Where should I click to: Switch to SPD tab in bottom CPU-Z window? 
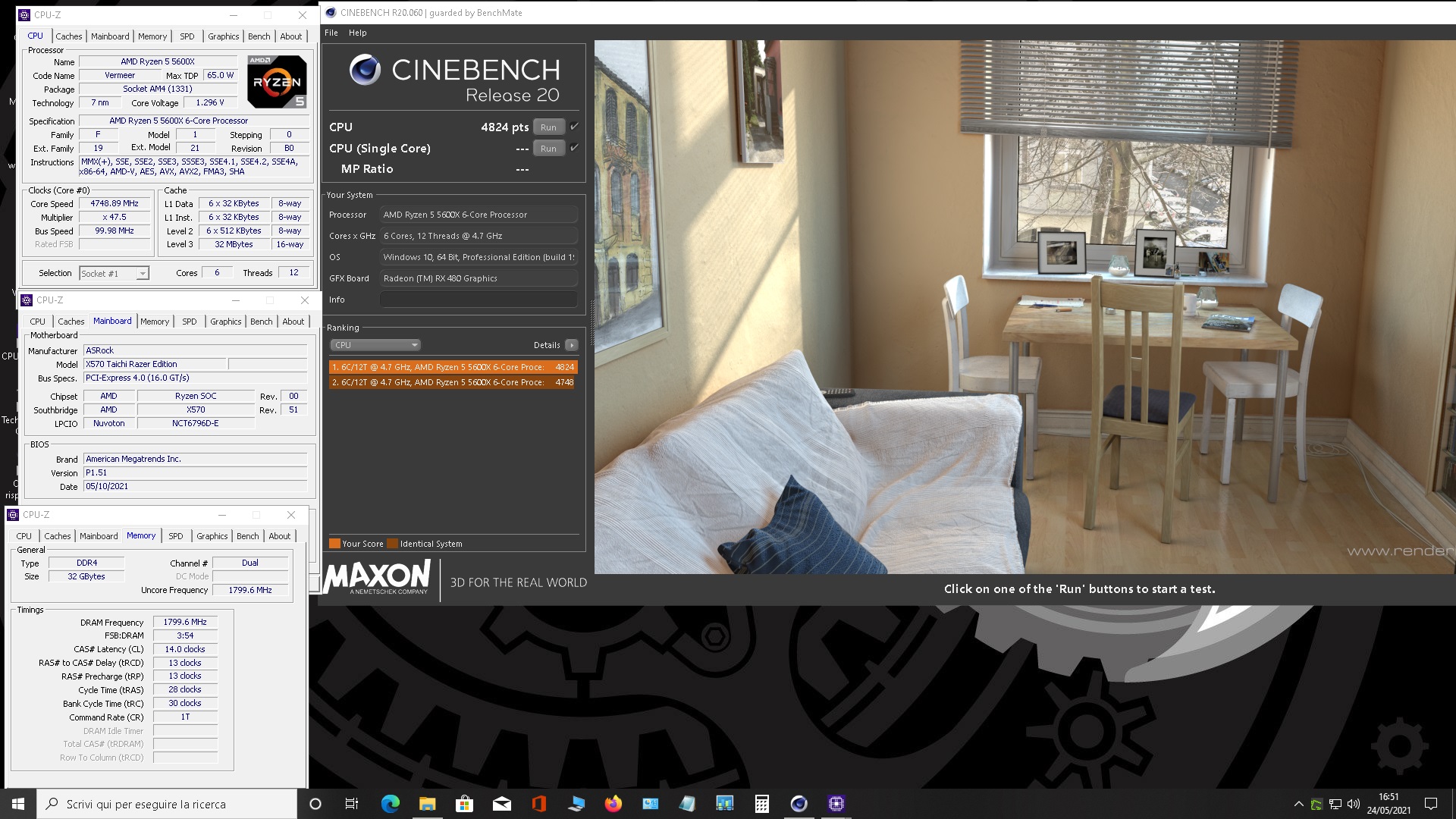(176, 536)
